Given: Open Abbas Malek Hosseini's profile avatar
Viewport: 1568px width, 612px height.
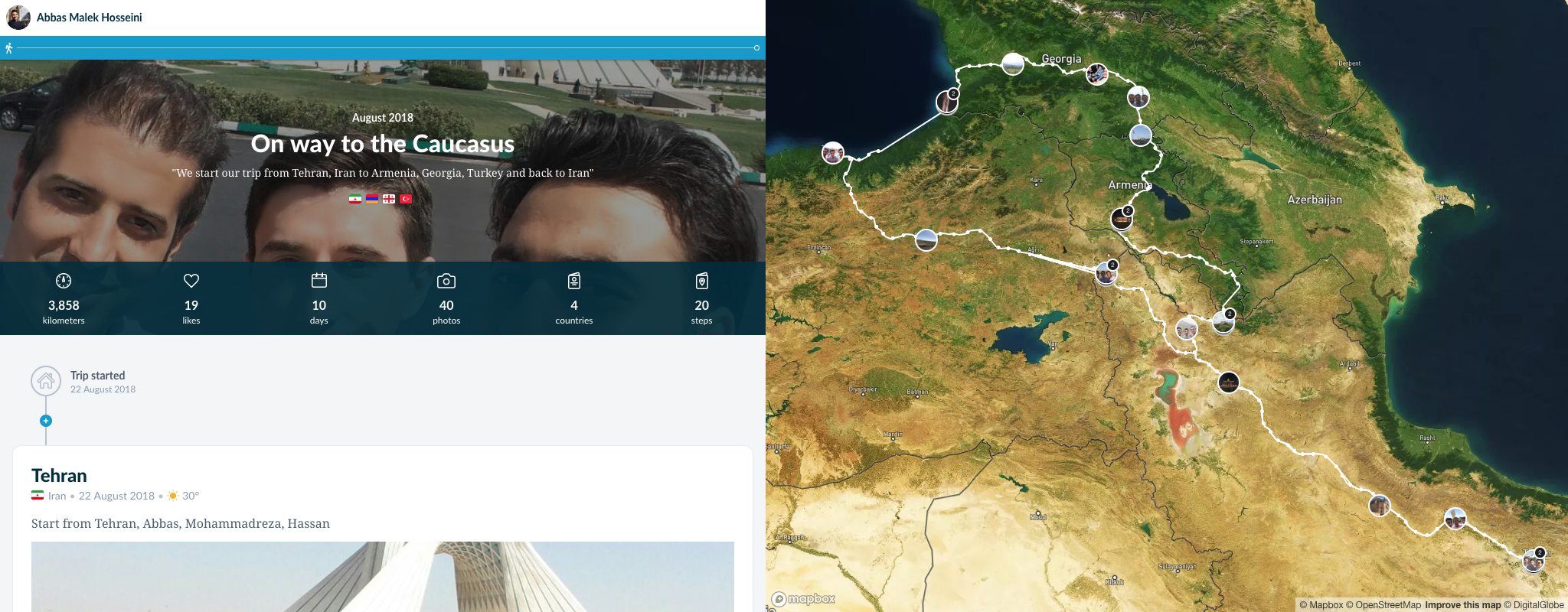Looking at the screenshot, I should [x=18, y=17].
